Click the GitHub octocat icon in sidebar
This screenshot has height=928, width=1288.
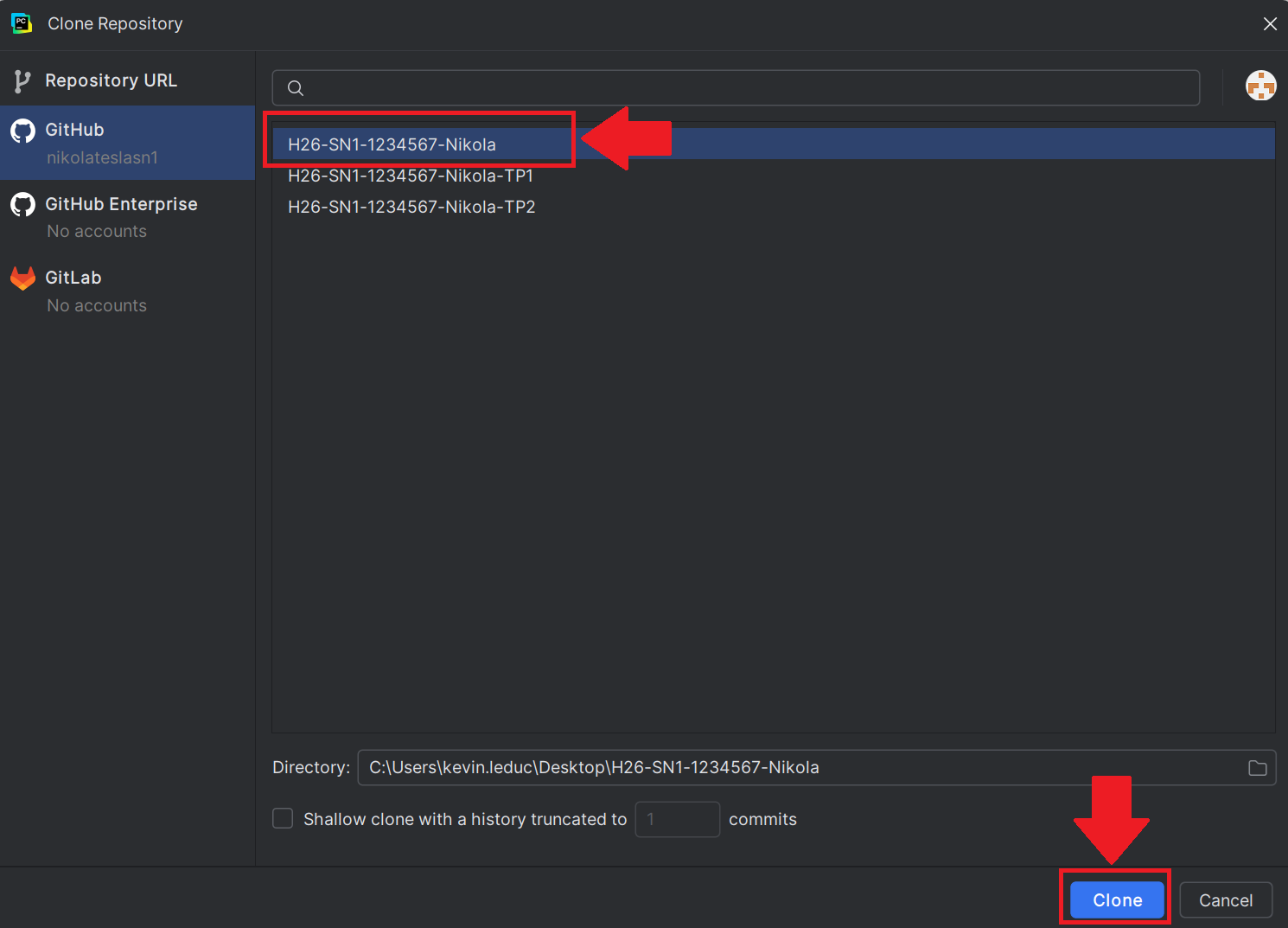click(22, 131)
